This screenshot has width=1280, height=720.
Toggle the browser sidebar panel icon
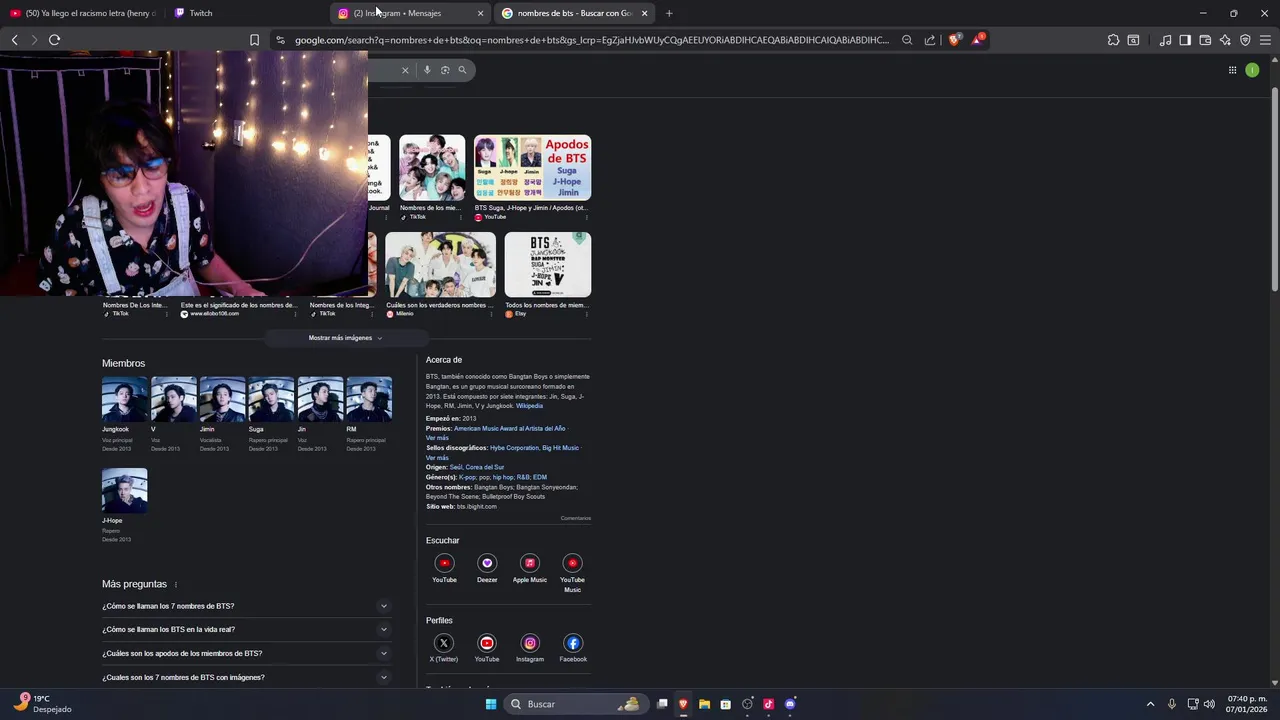(x=1185, y=40)
